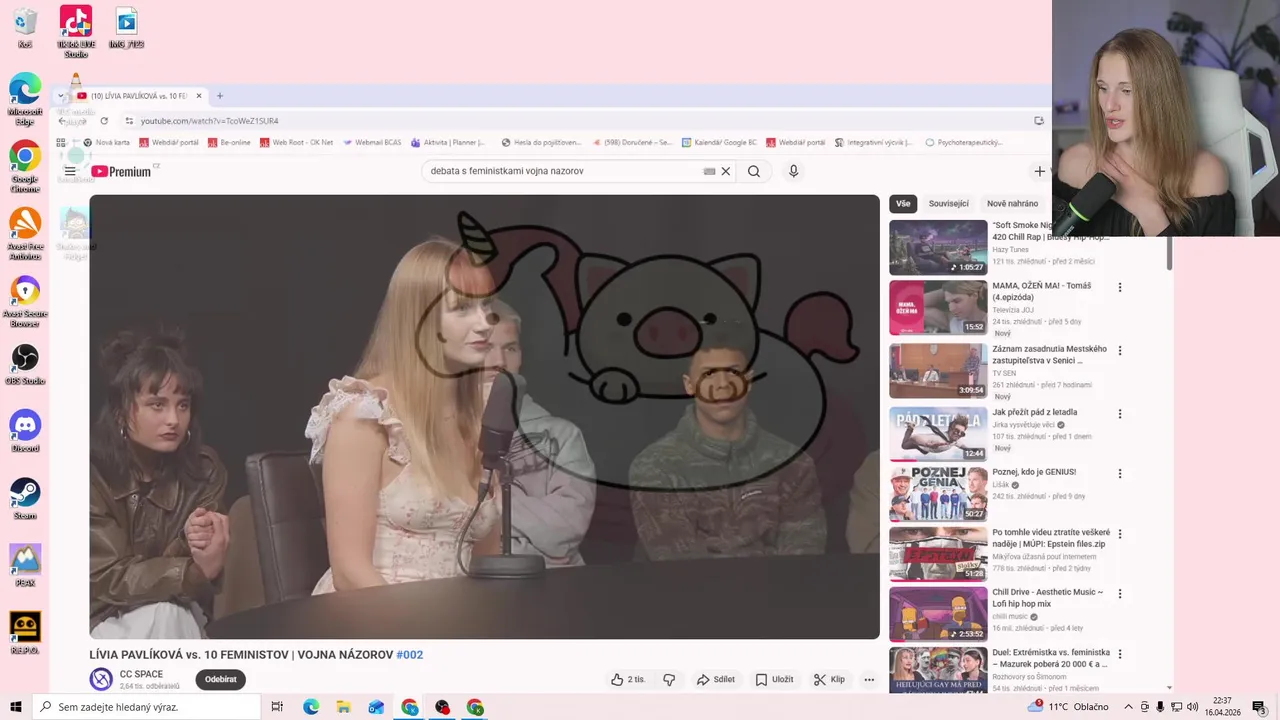1280x720 pixels.
Task: Open Poznej, kdo je GENIUS! video
Action: [938, 493]
